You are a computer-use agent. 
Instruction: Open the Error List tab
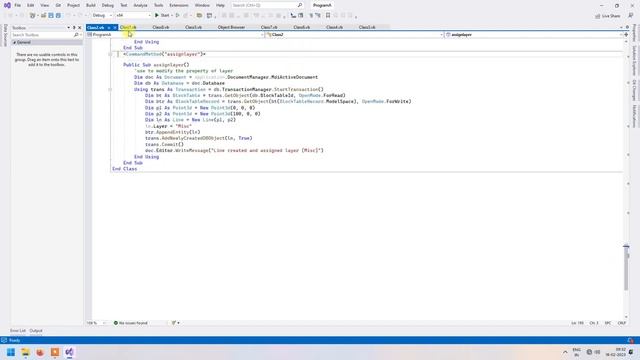click(18, 331)
